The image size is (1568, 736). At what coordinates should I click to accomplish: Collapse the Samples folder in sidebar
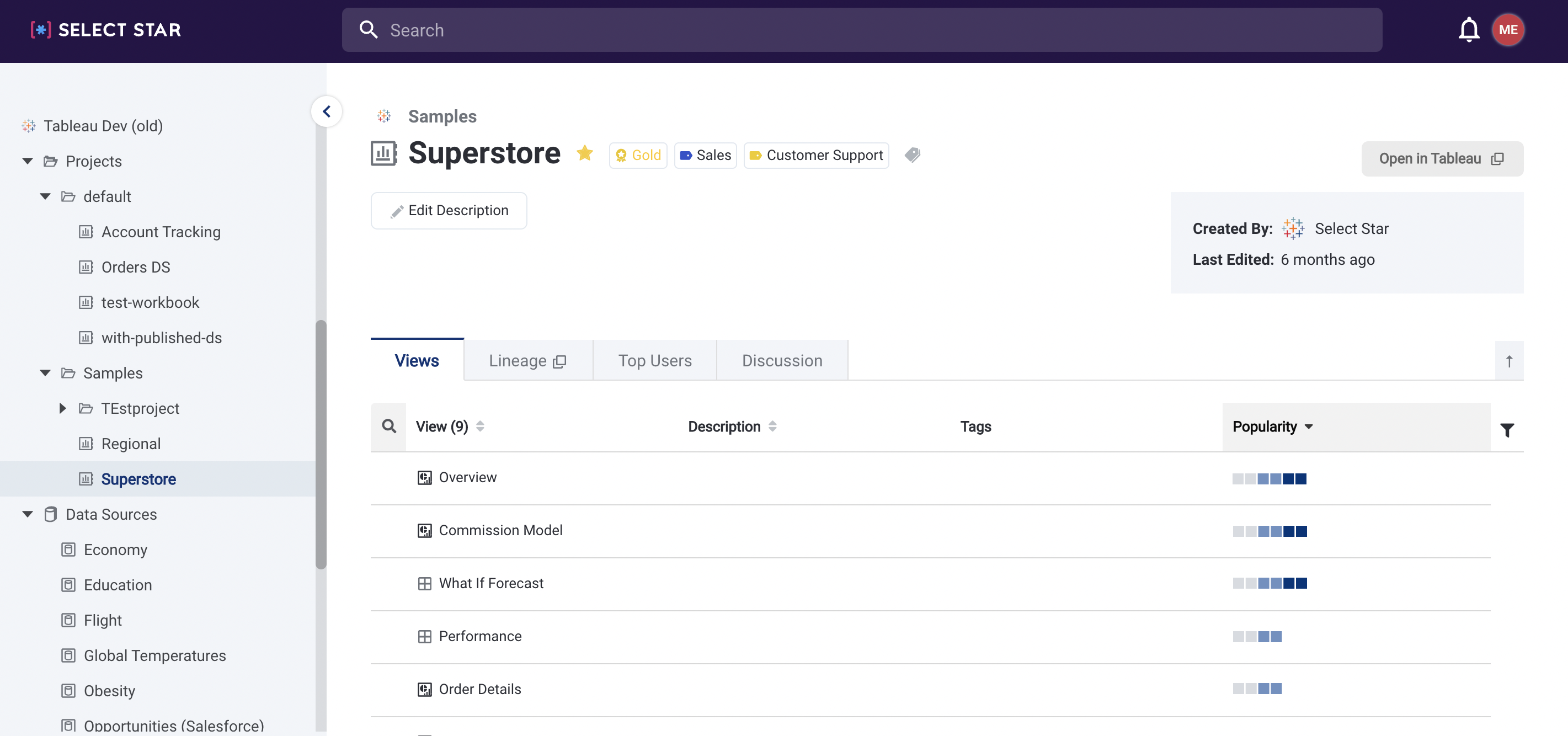(45, 372)
